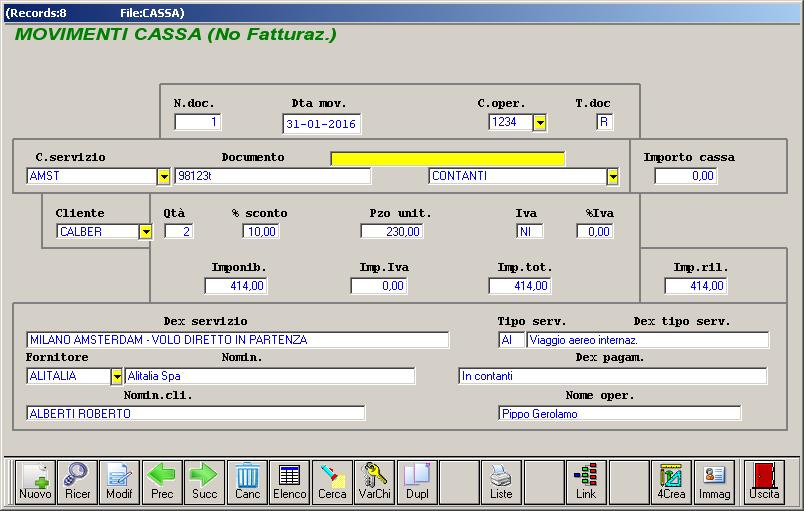Open the C.servizio AMST dropdown arrow
The image size is (804, 511).
point(164,177)
